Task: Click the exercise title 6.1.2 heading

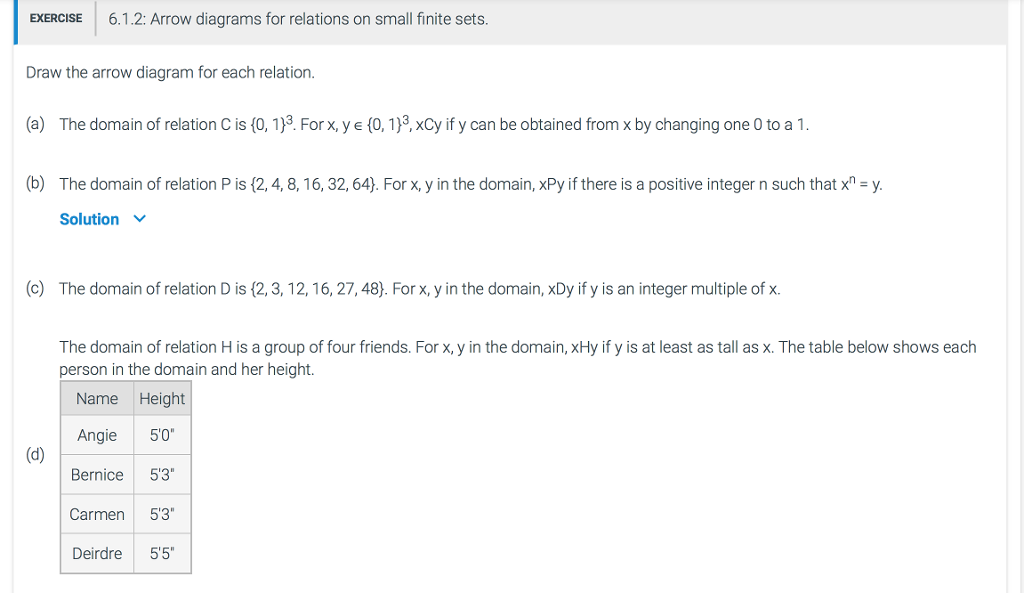Action: (297, 18)
